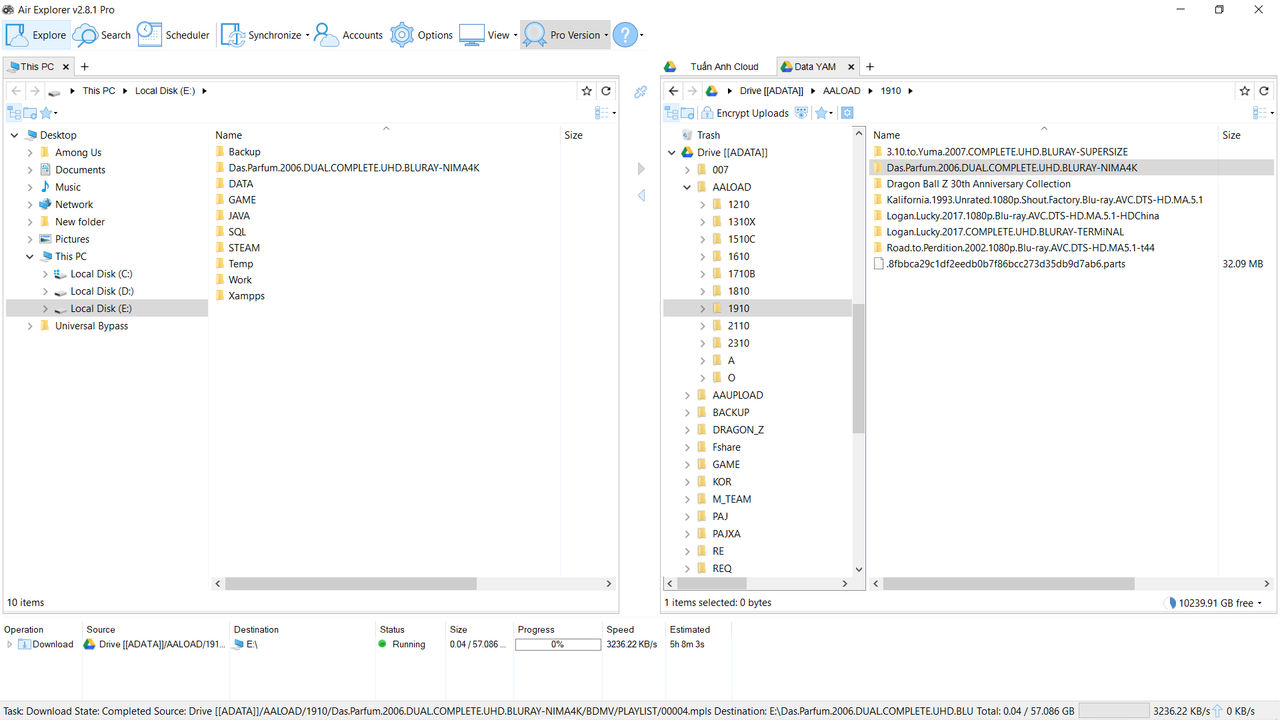Click the blue settings square icon in right toolbar
1280x720 pixels.
pos(847,113)
